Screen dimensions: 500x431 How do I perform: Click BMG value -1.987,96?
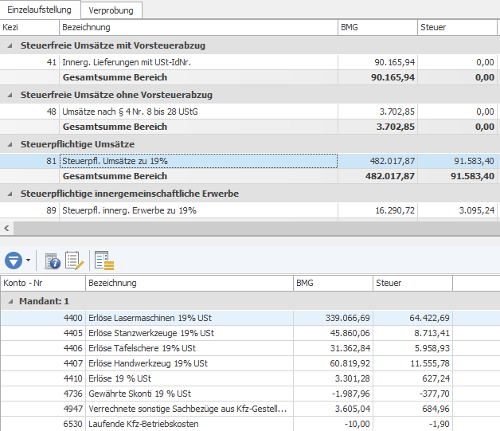[351, 394]
